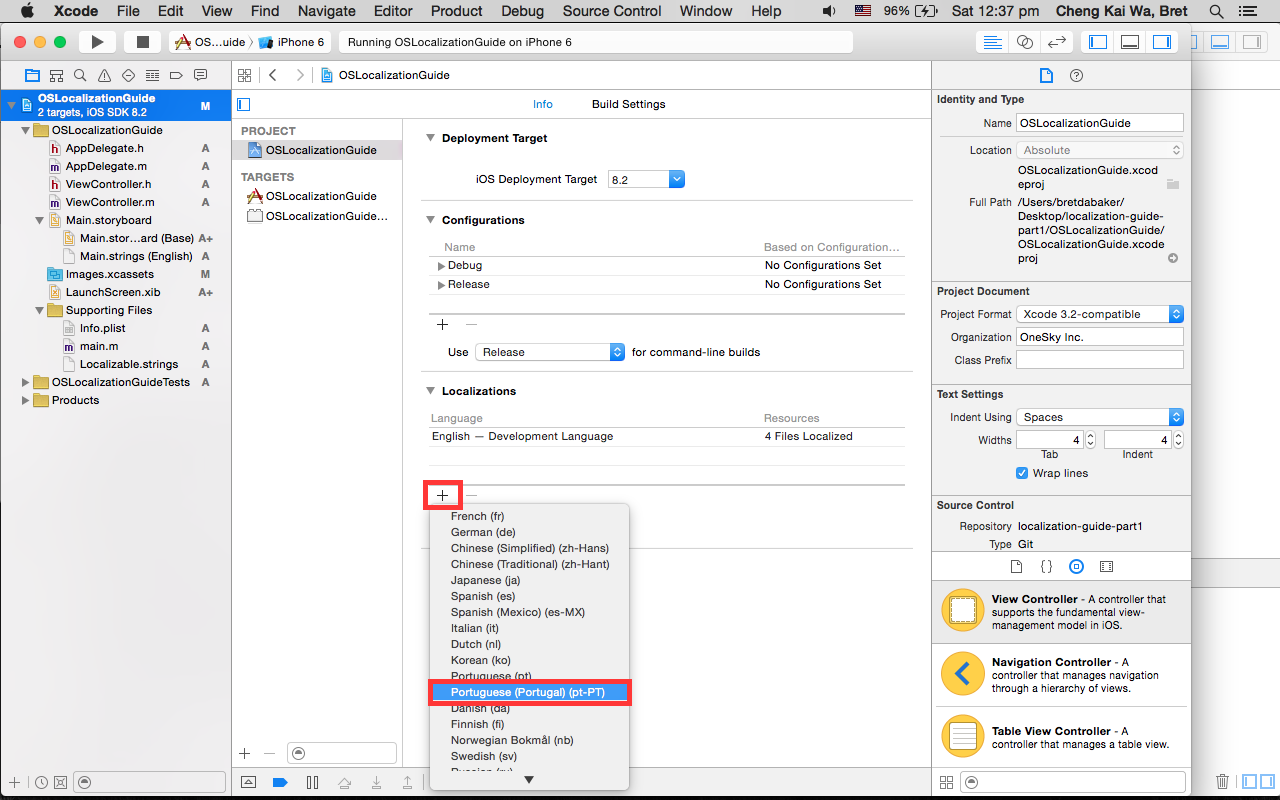Click the Class Prefix field
Image resolution: width=1280 pixels, height=800 pixels.
point(1100,360)
